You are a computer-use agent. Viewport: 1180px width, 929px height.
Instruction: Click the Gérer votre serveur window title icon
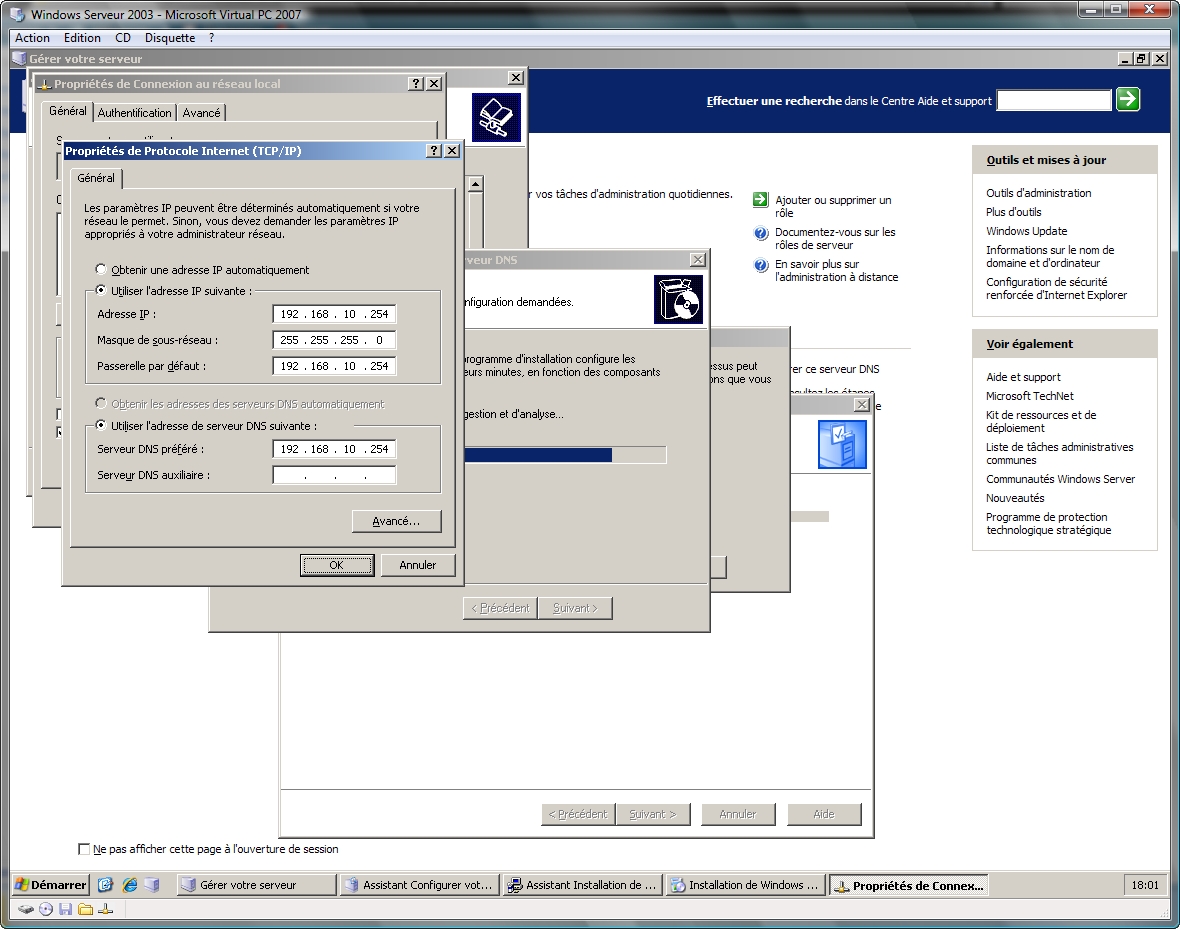(20, 59)
